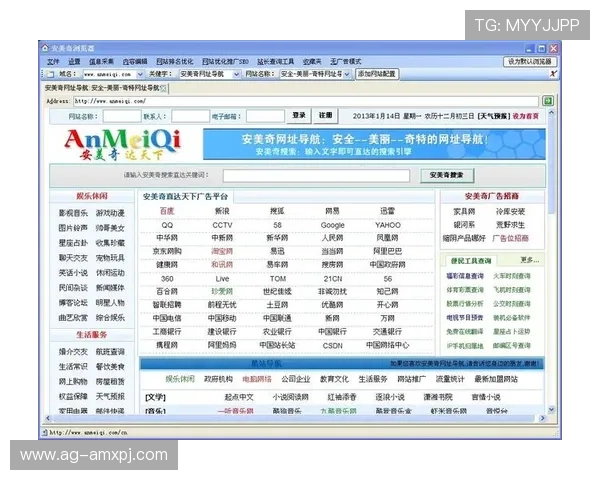This screenshot has height=480, width=600.
Task: Open the 航班查询 link
Action: [110, 351]
